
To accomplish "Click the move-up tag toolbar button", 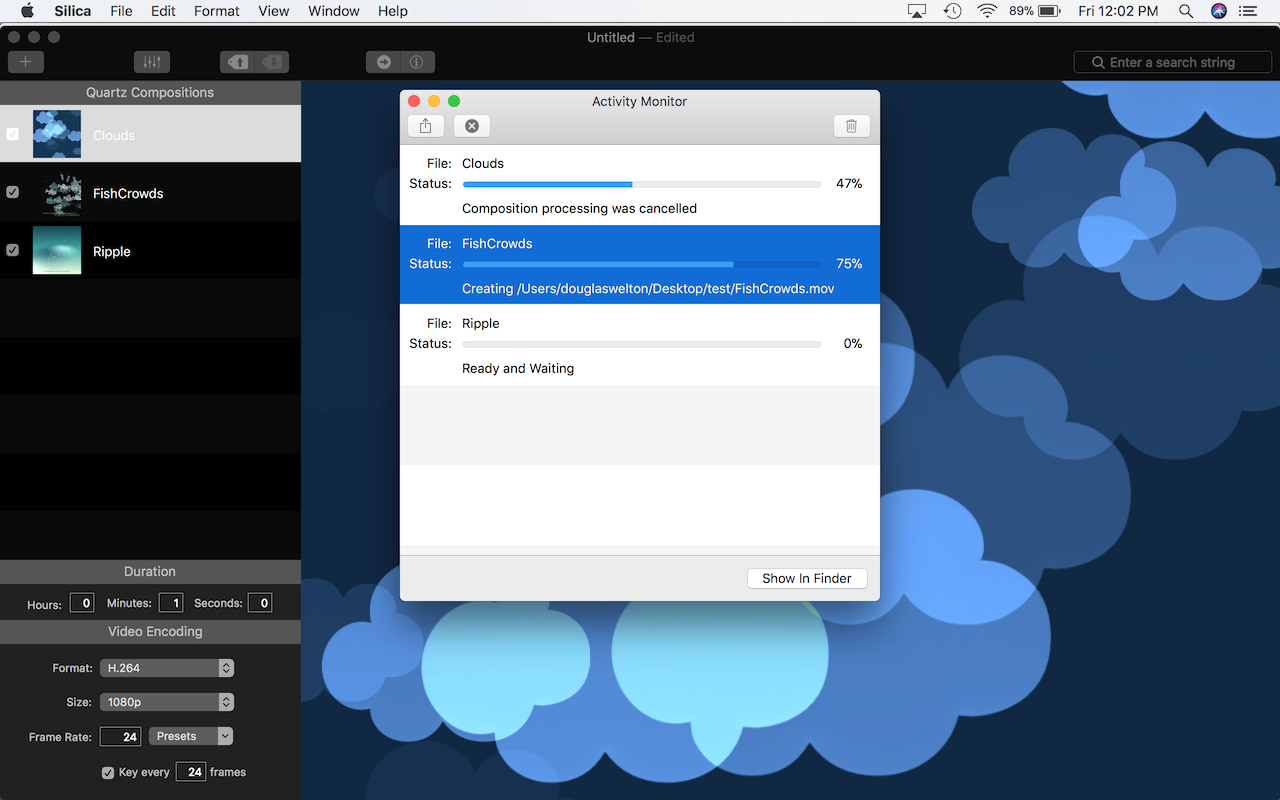I will pyautogui.click(x=237, y=62).
